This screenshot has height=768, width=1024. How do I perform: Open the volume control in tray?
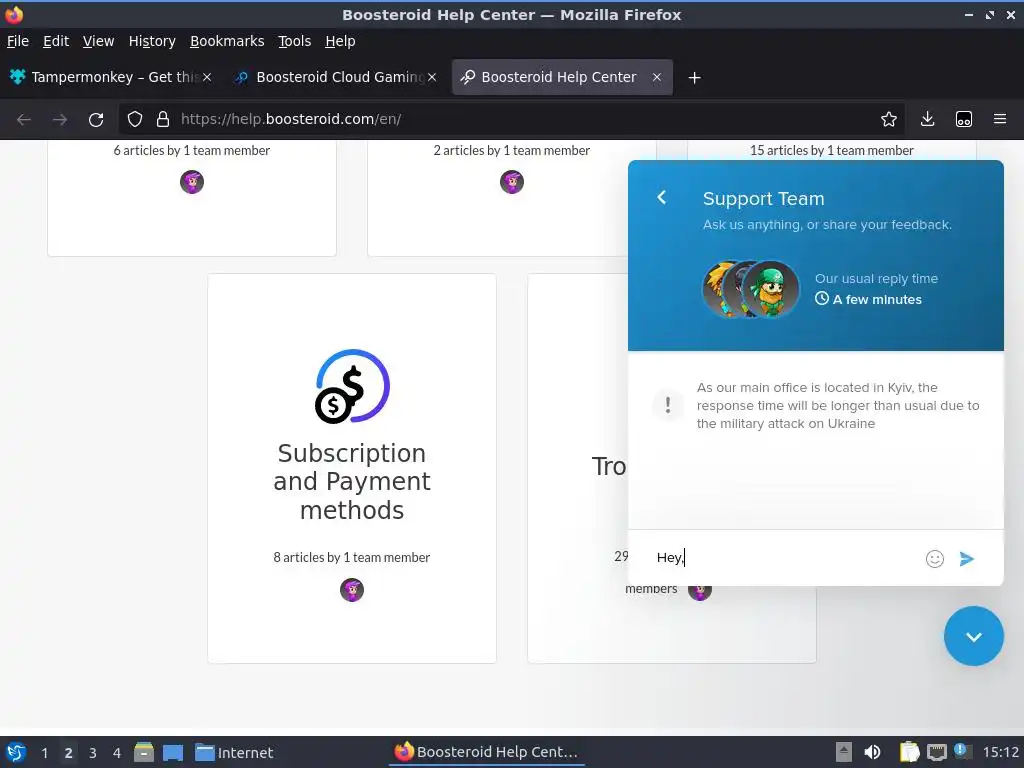872,752
